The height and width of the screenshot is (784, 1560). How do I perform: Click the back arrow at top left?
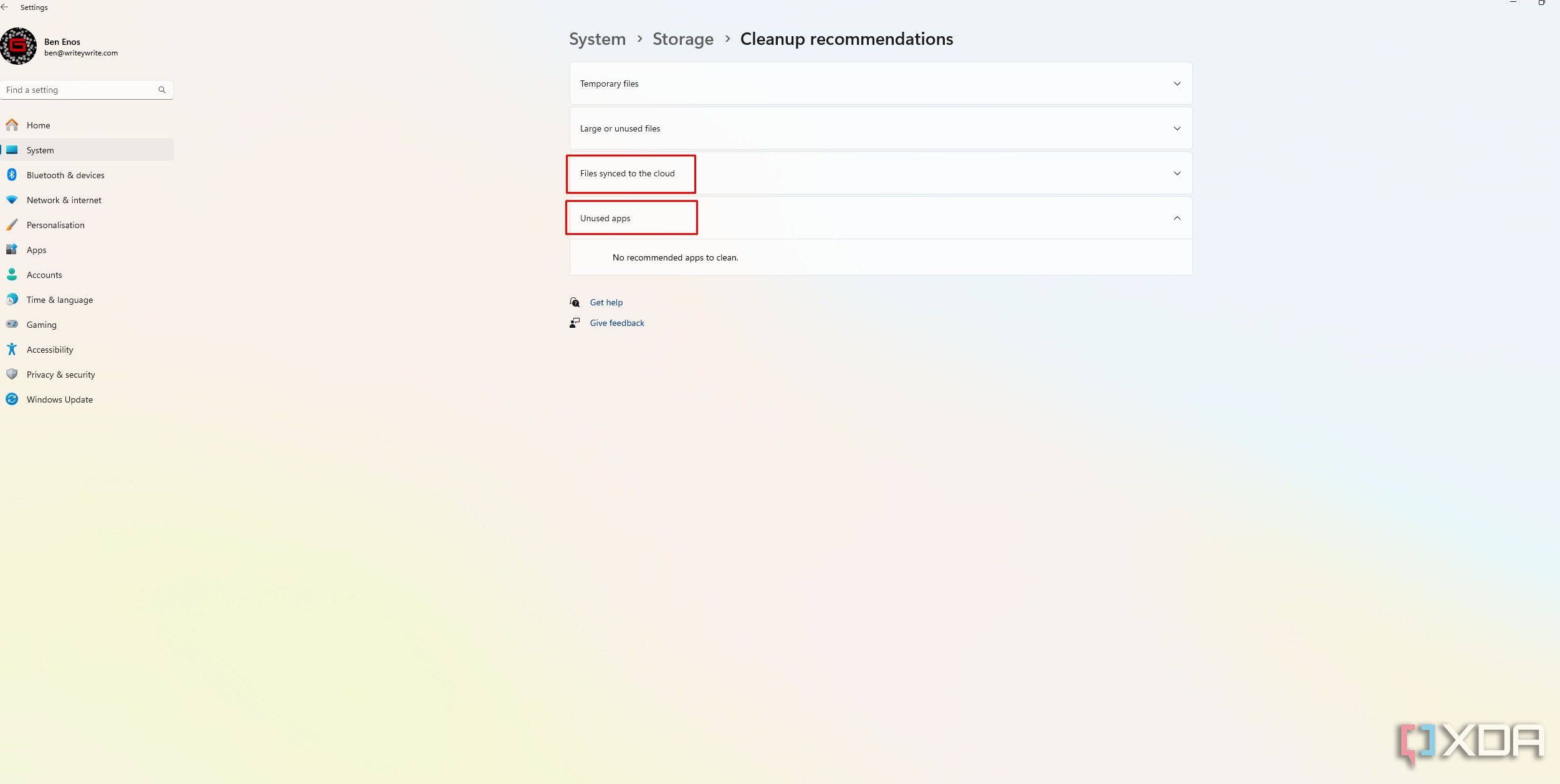(x=5, y=7)
